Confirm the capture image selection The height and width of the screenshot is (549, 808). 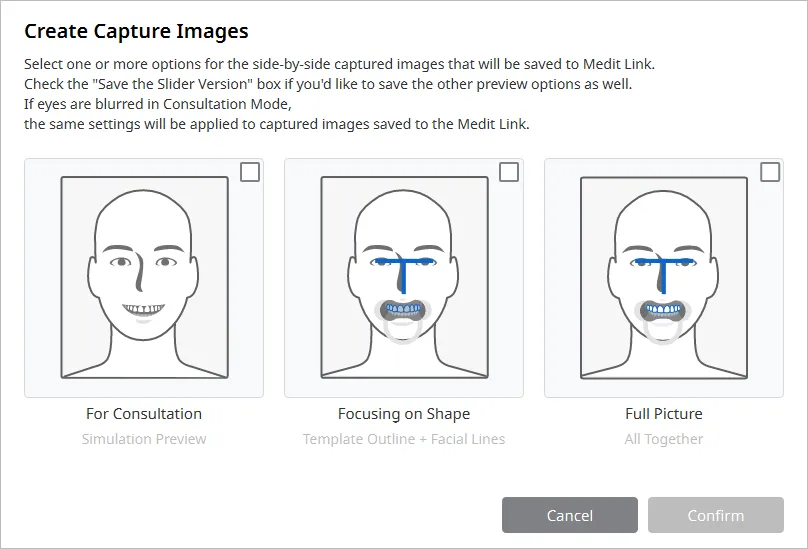tap(716, 515)
